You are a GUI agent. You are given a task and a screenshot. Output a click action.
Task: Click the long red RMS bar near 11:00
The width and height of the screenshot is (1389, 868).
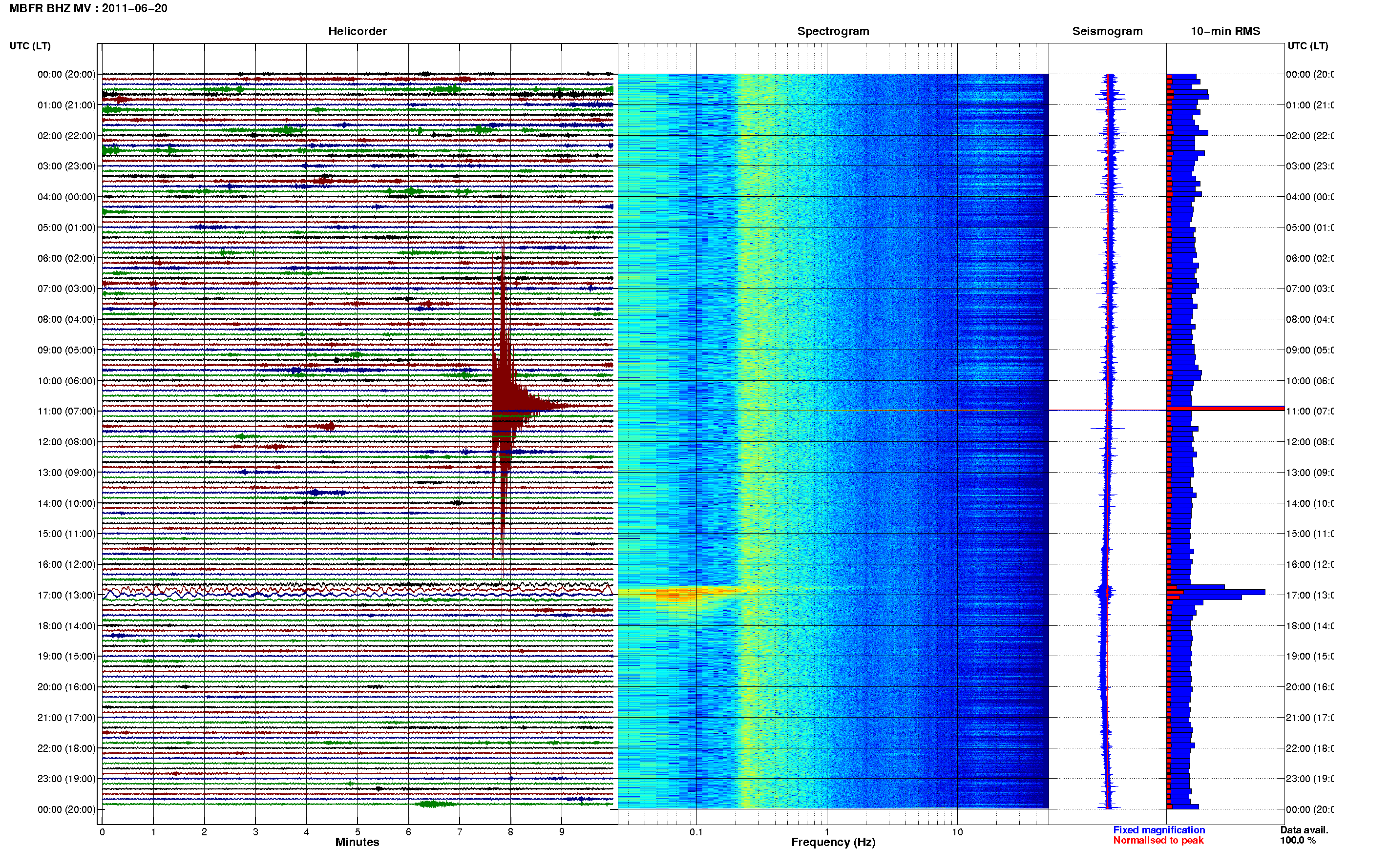click(x=1225, y=409)
